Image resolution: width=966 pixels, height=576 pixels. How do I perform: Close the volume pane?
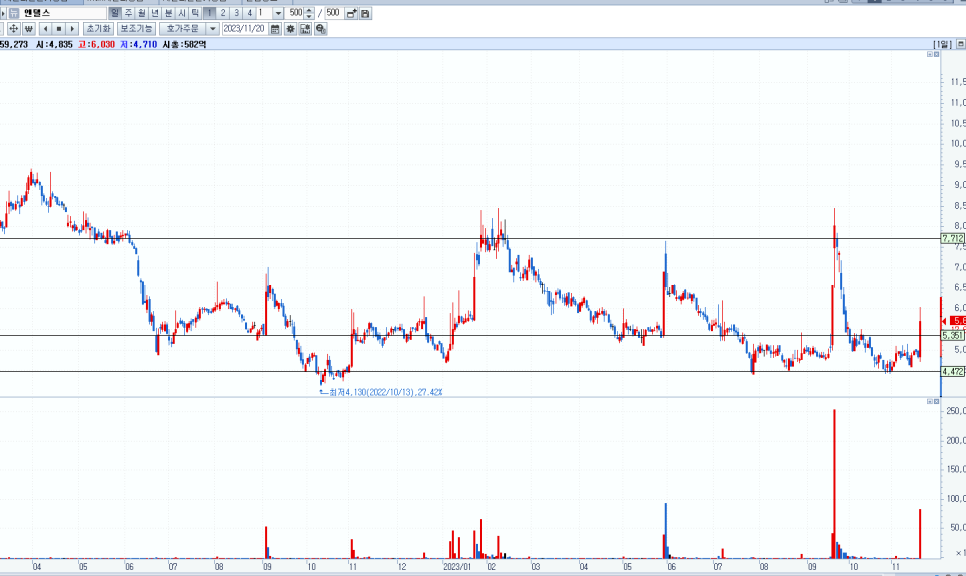936,401
